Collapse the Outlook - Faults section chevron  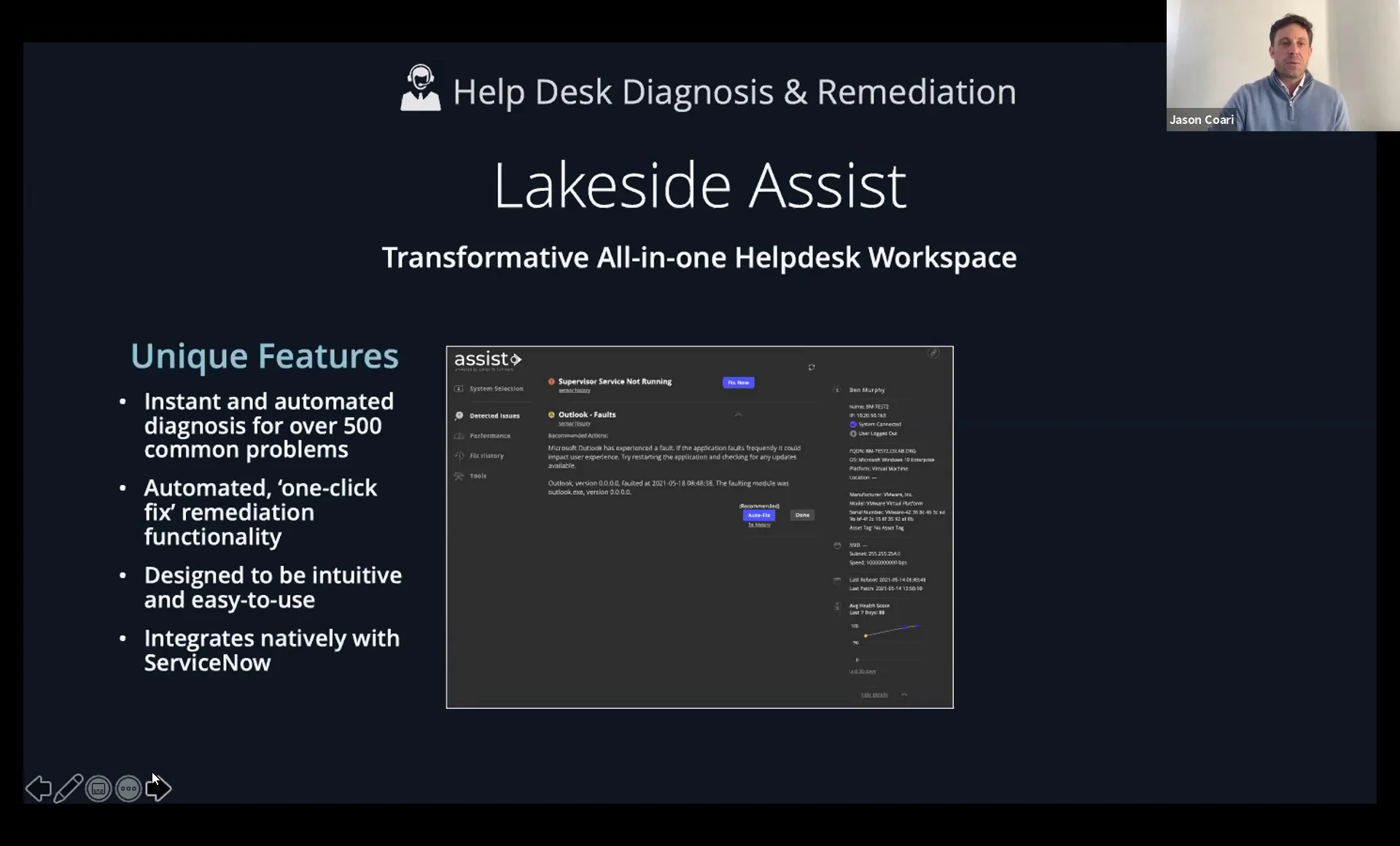click(x=738, y=415)
